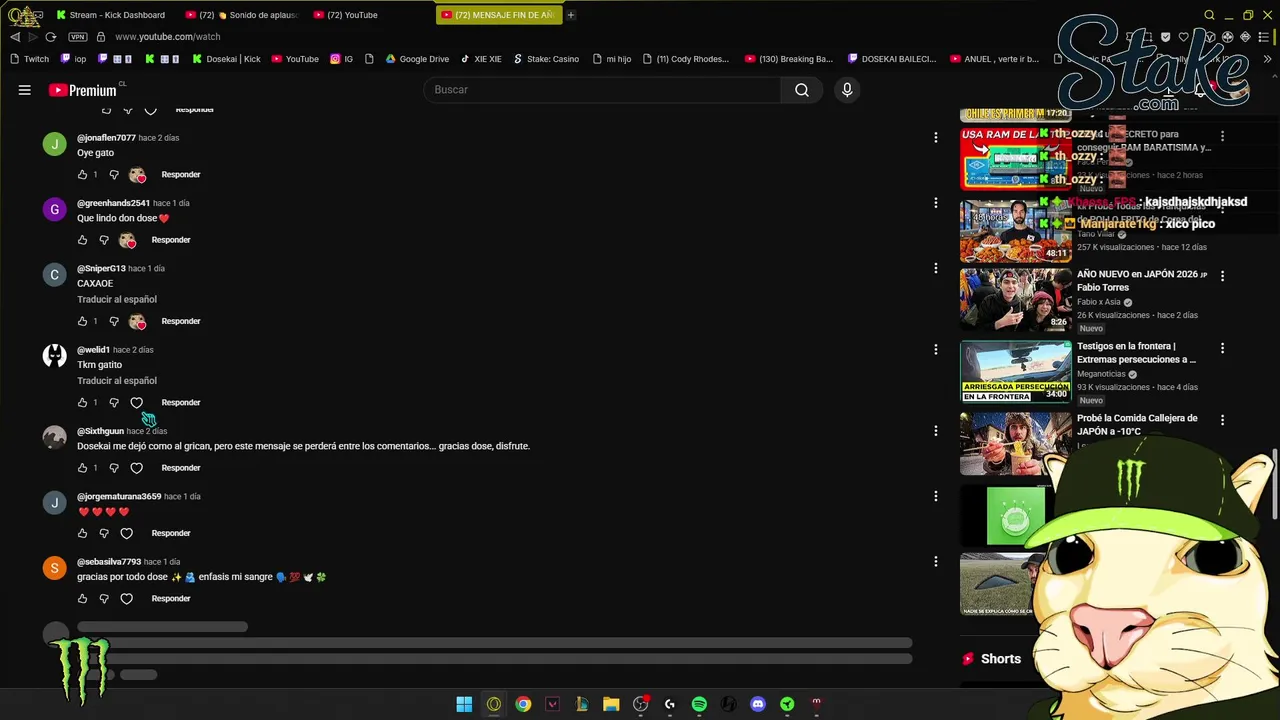Click the magnifier search button beside Buscar
Viewport: 1280px width, 720px height.
click(802, 90)
